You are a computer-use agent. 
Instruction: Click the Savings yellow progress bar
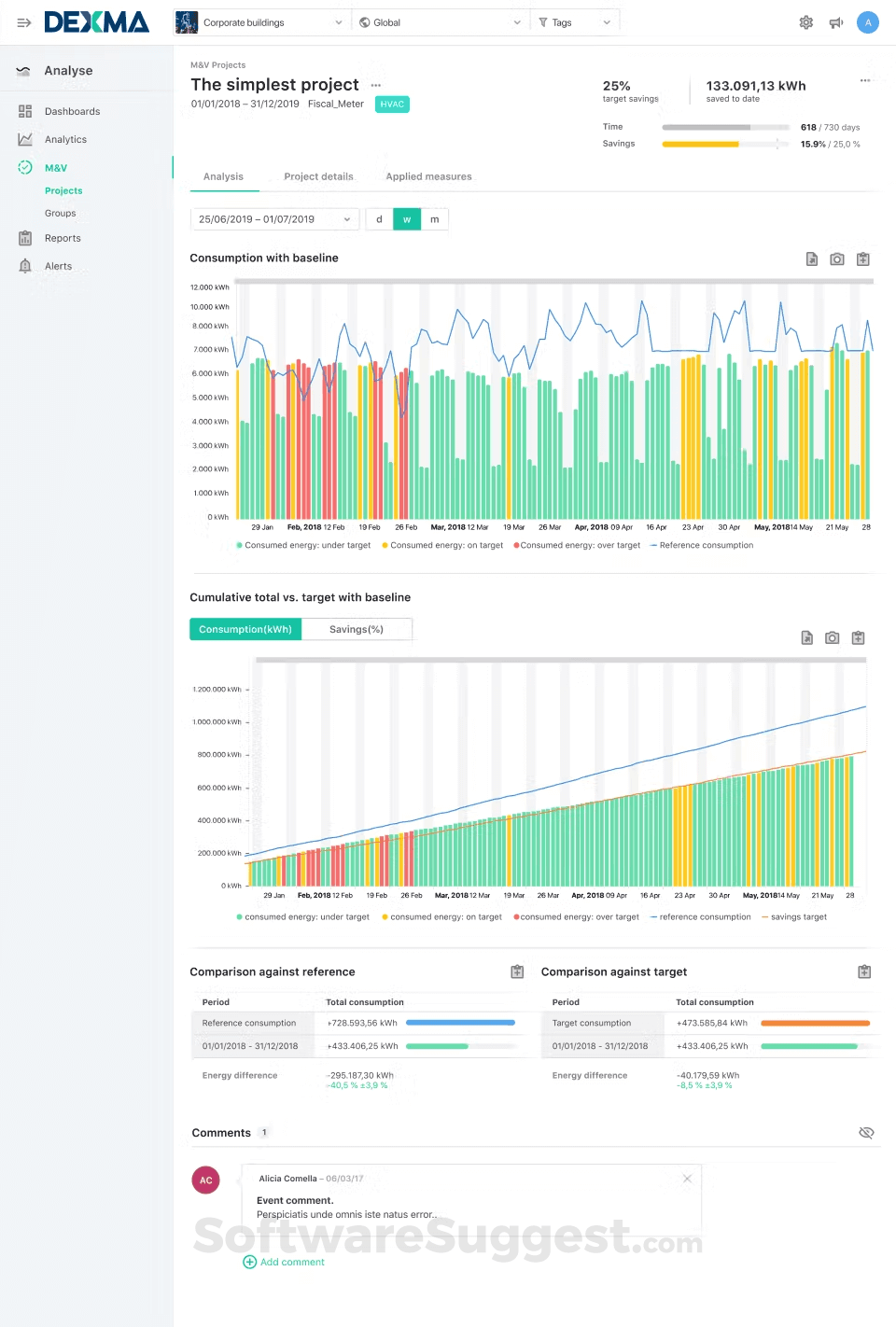coord(700,145)
